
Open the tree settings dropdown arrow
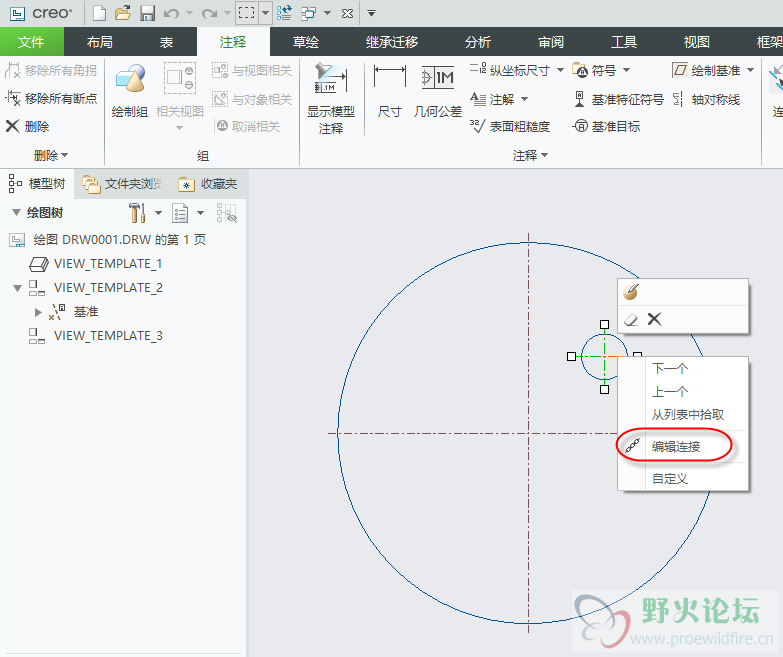158,213
